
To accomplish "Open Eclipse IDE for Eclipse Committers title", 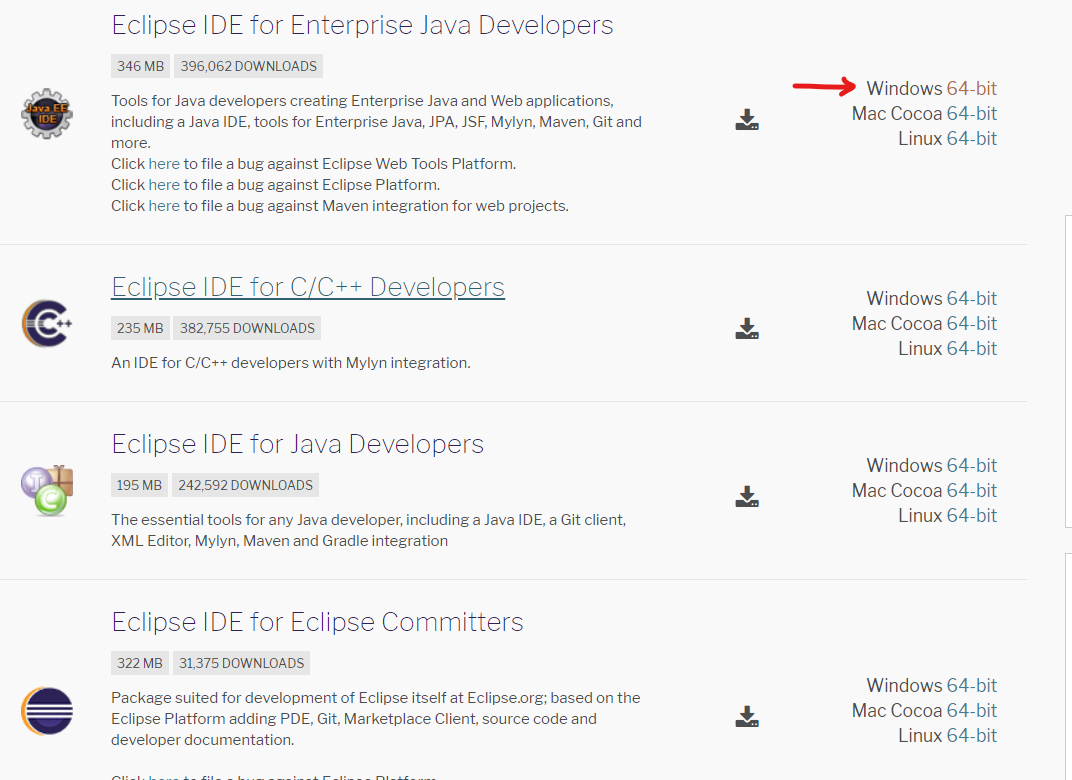I will click(317, 622).
